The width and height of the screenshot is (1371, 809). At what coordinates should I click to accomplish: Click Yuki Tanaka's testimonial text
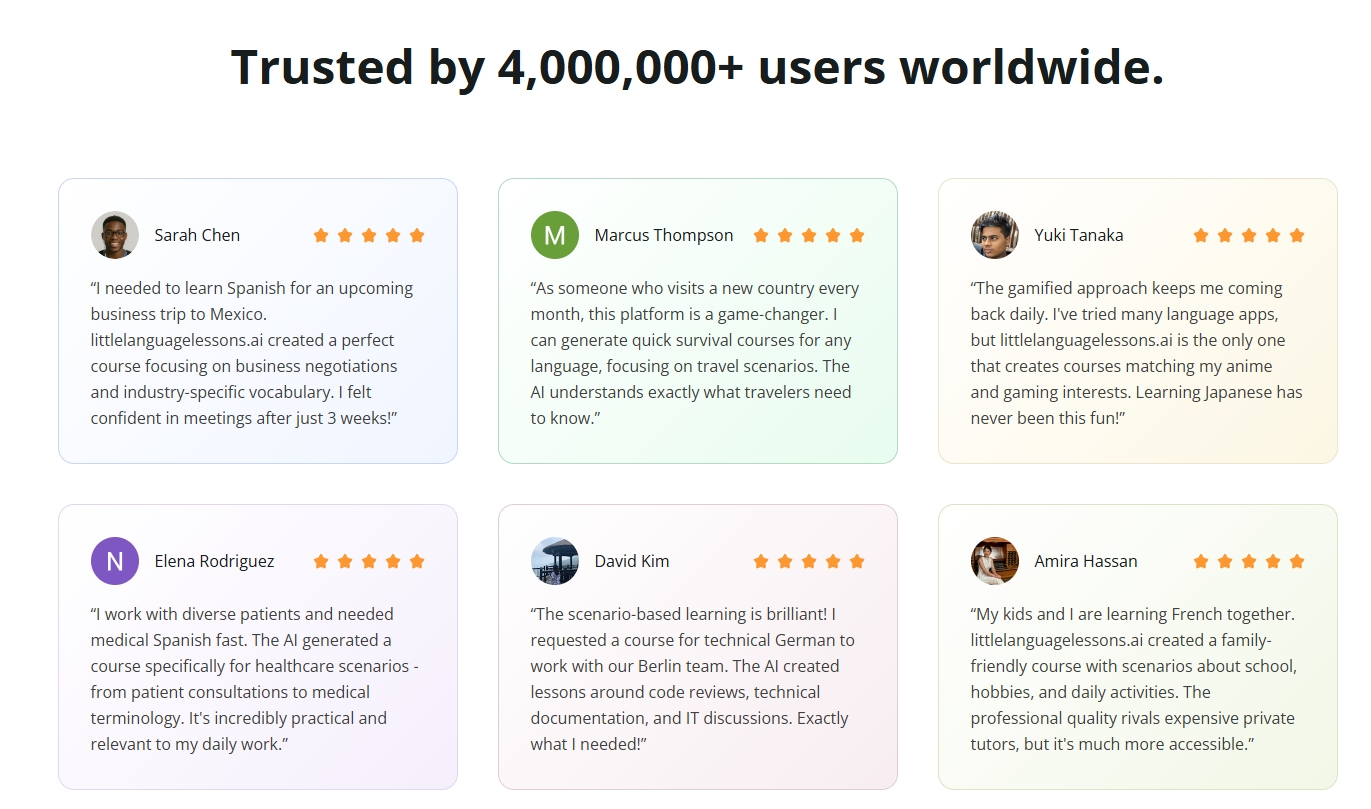(x=1137, y=353)
